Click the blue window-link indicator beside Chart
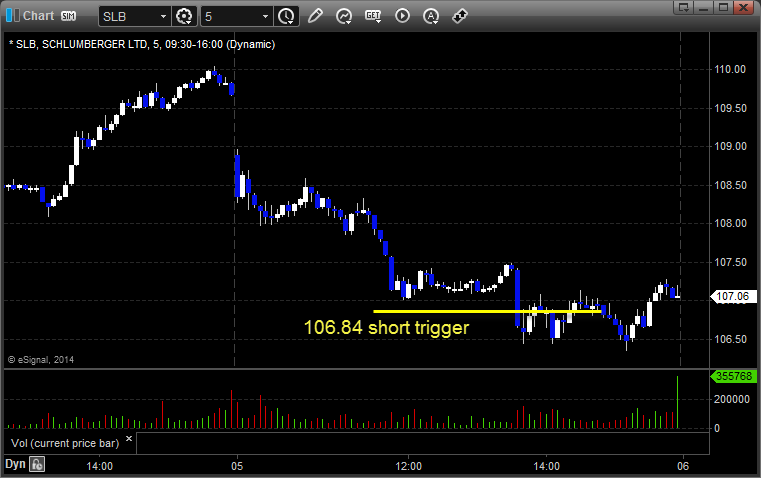The width and height of the screenshot is (761, 478). (x=12, y=16)
